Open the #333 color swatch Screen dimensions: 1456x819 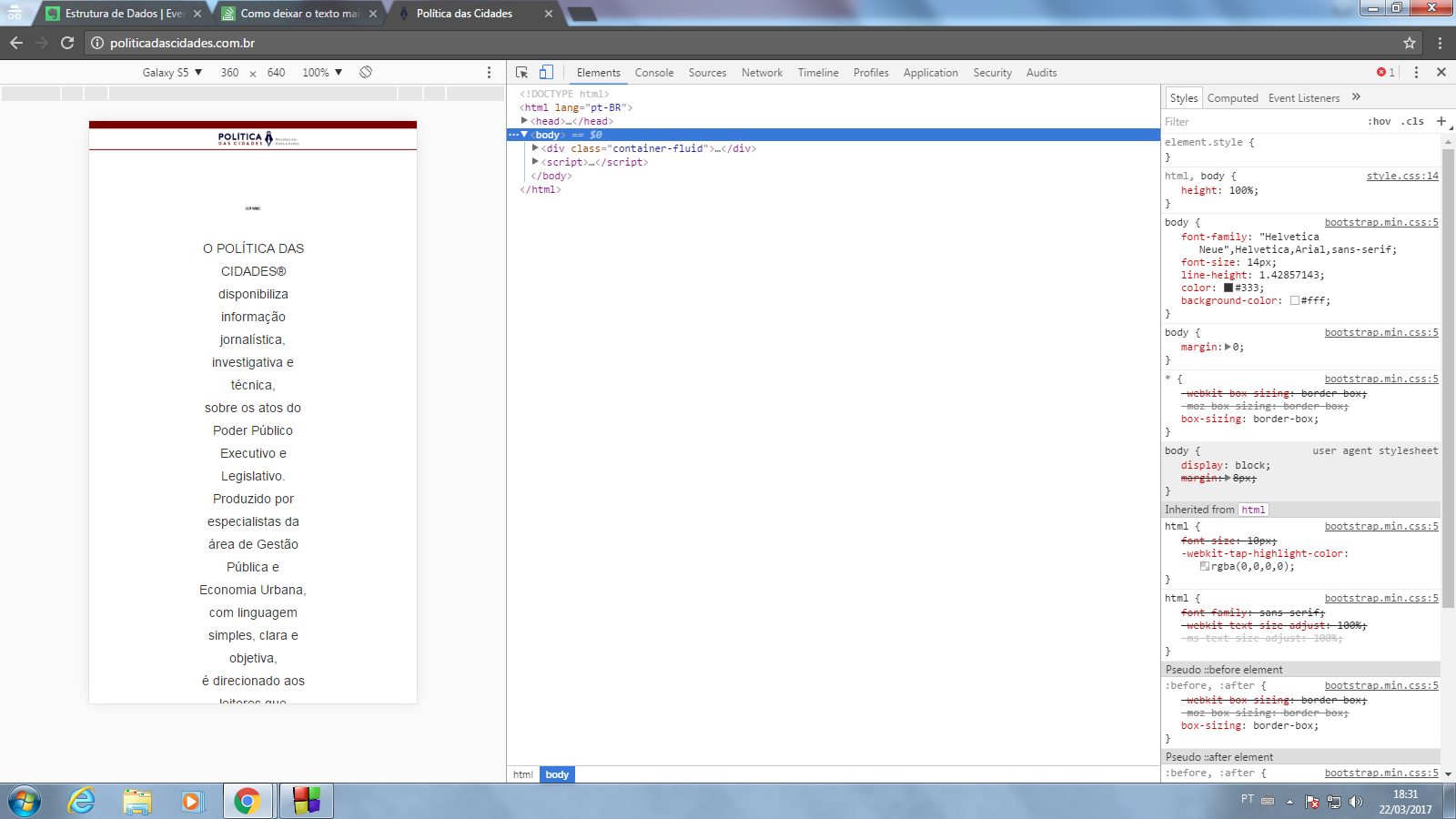coord(1228,288)
